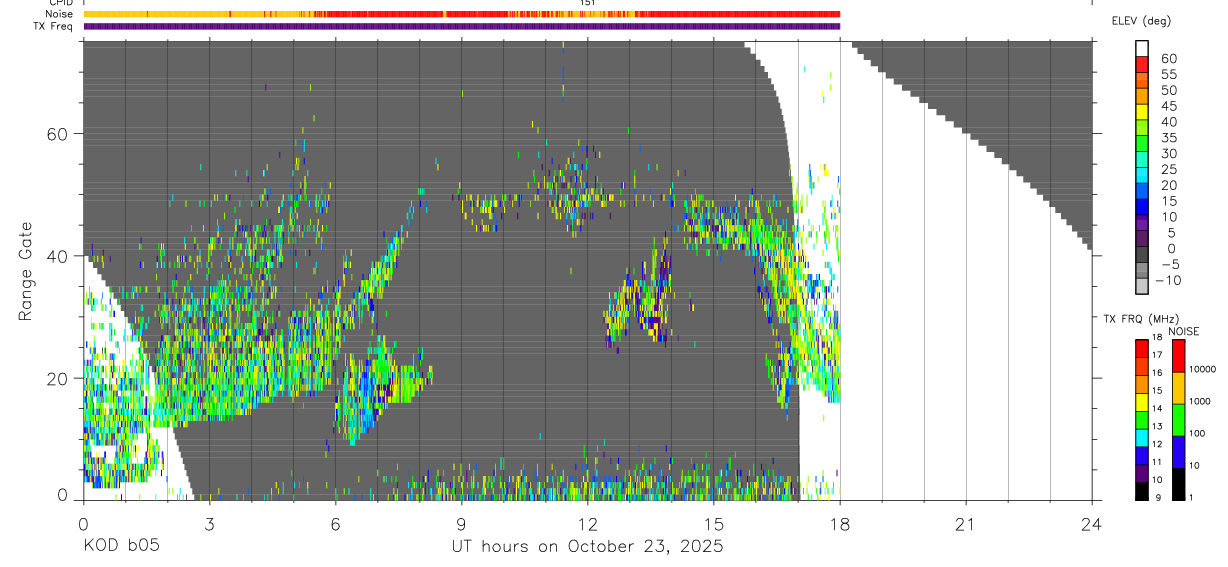Click the '6' hour tick label on x-axis

pyautogui.click(x=335, y=523)
